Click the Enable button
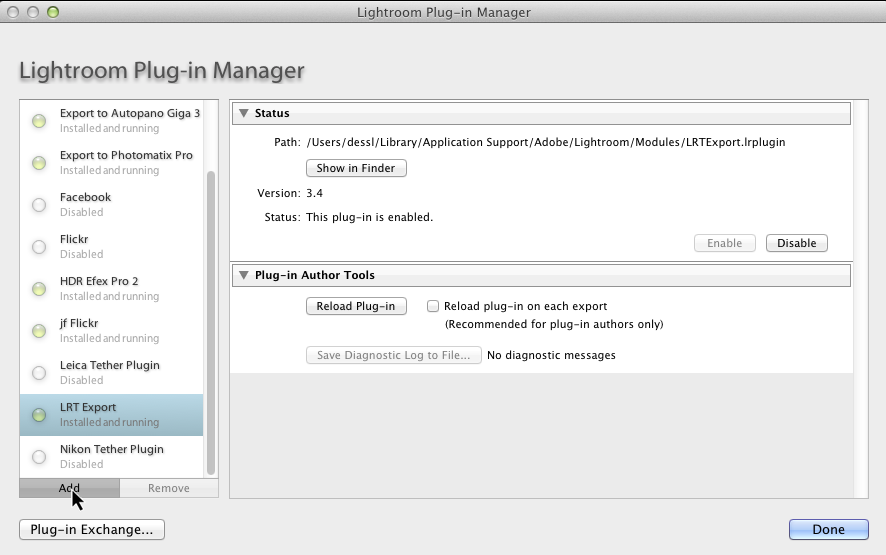The image size is (886, 555). point(724,243)
